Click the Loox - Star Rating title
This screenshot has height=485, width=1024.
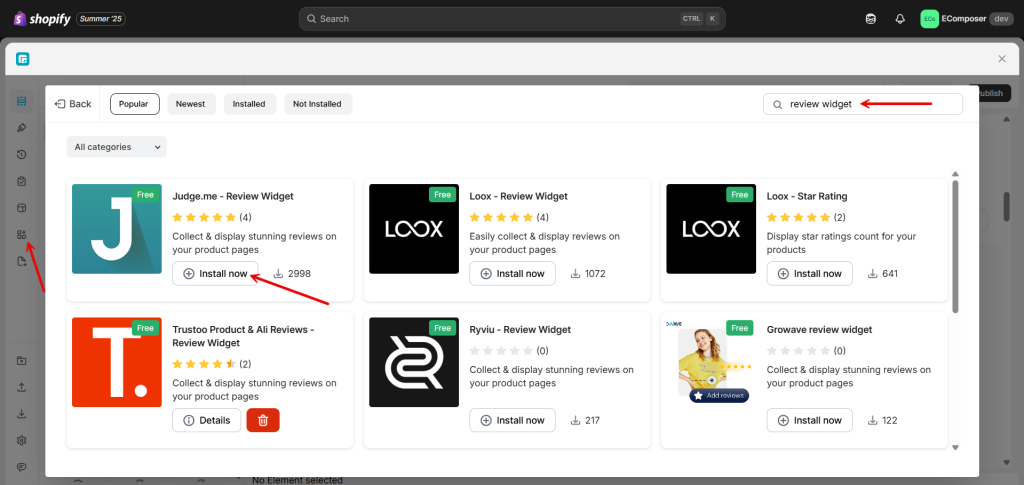[x=807, y=196]
